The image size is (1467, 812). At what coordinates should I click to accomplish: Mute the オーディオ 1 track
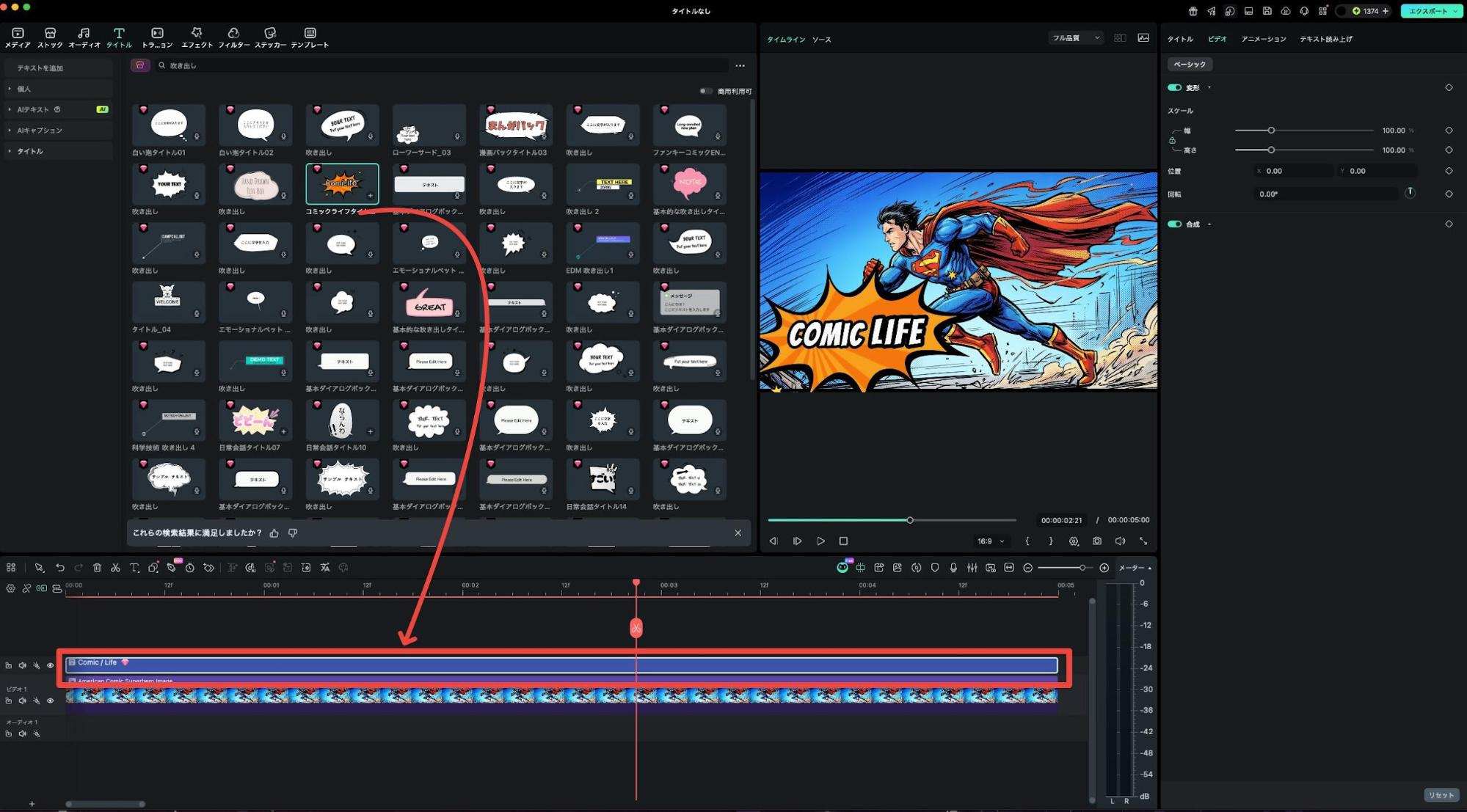(x=23, y=734)
